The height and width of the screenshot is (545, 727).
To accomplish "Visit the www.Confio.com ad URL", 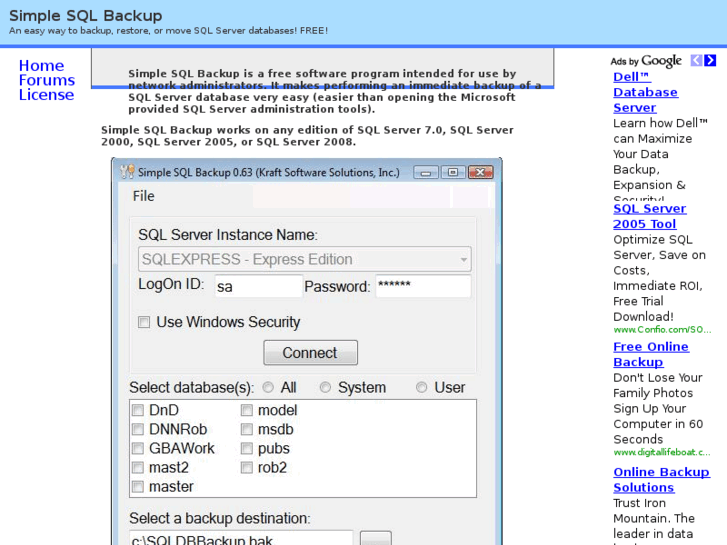I will pos(662,330).
